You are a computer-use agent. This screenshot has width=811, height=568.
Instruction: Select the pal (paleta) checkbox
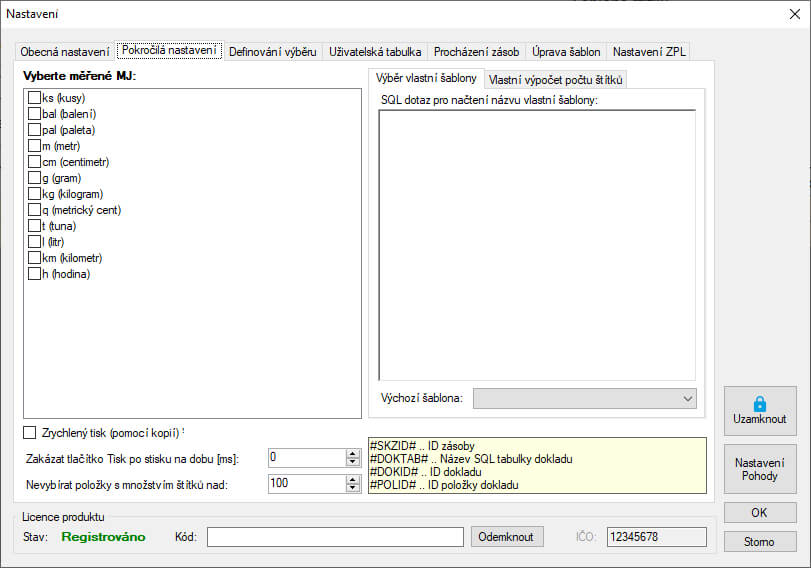coord(35,130)
